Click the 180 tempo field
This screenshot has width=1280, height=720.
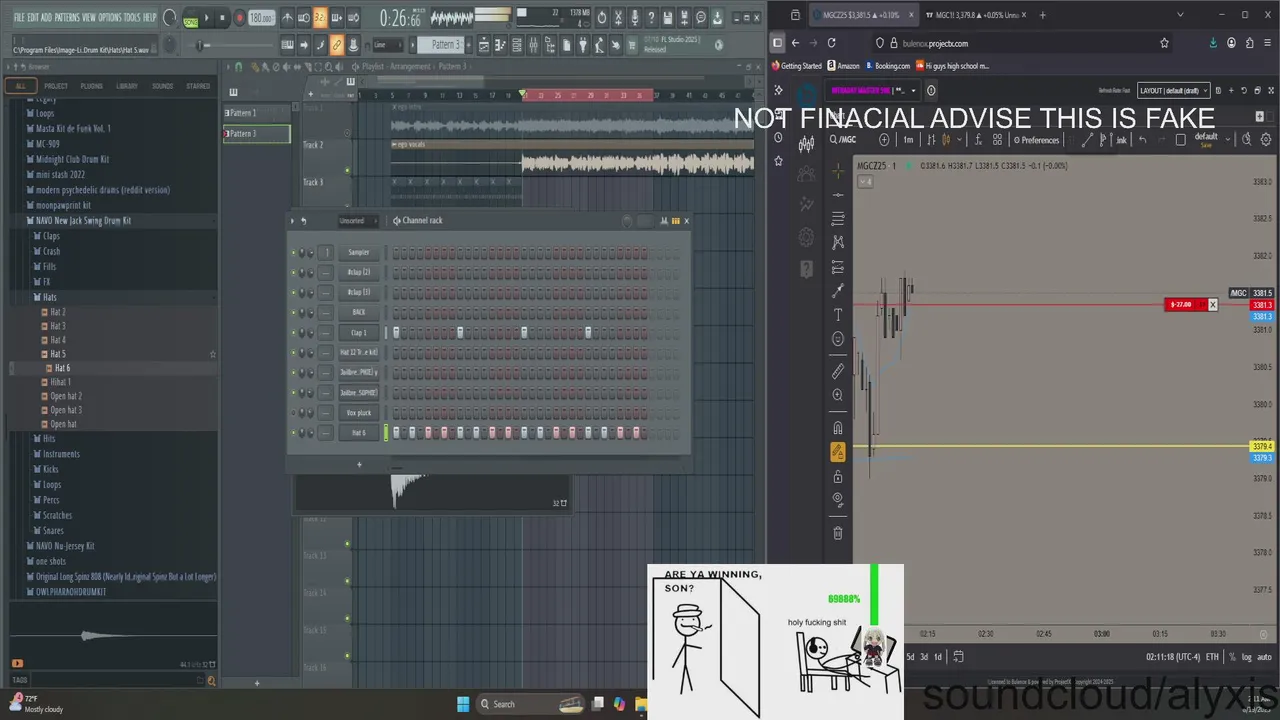coord(261,18)
